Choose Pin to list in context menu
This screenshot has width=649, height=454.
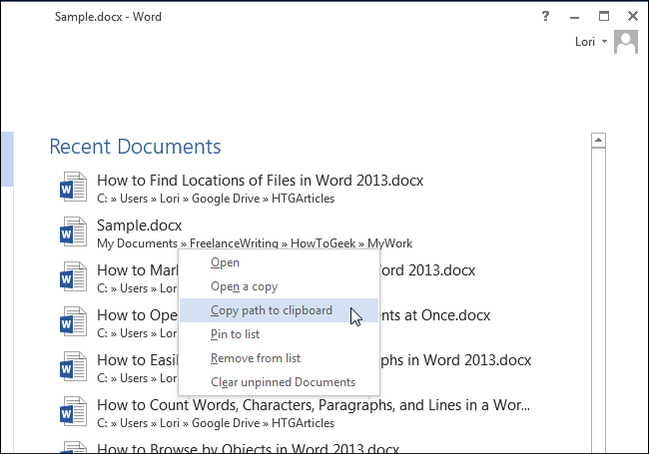click(279, 334)
